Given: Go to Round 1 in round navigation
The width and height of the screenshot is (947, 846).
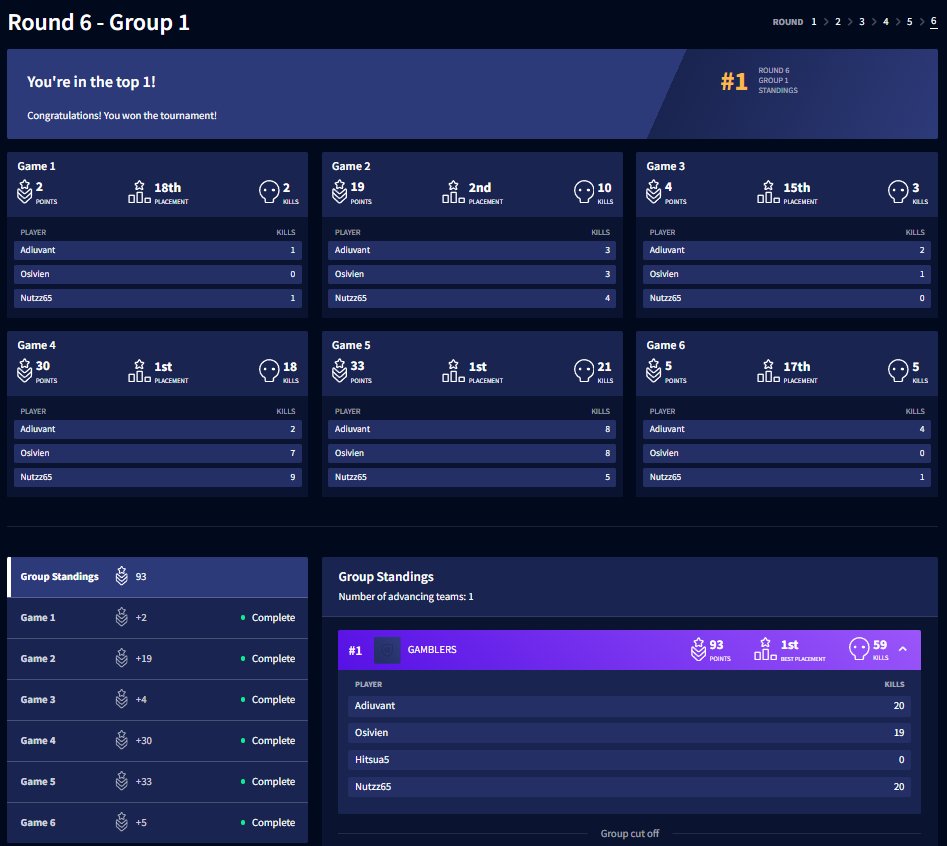Looking at the screenshot, I should coord(814,22).
